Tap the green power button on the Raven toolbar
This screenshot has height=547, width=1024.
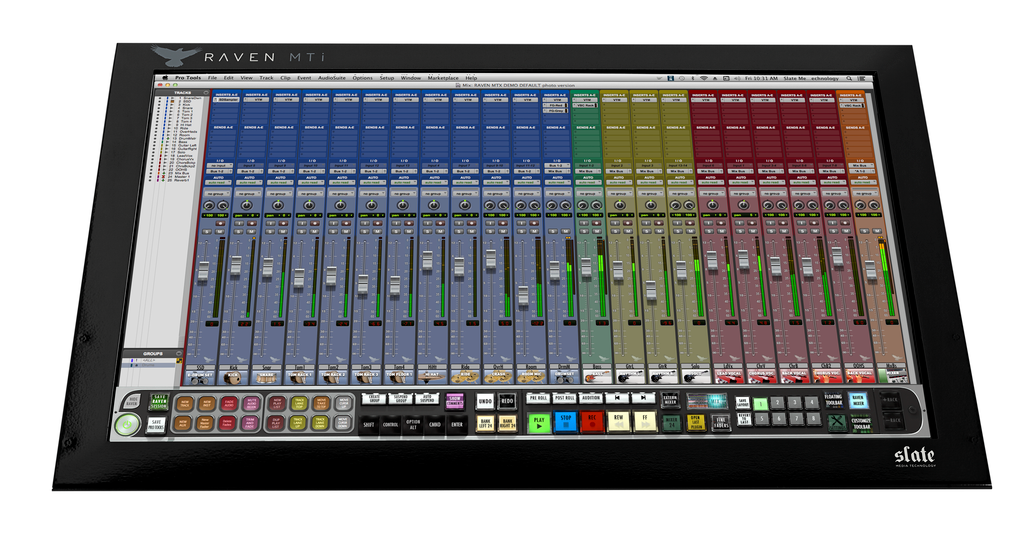point(127,424)
